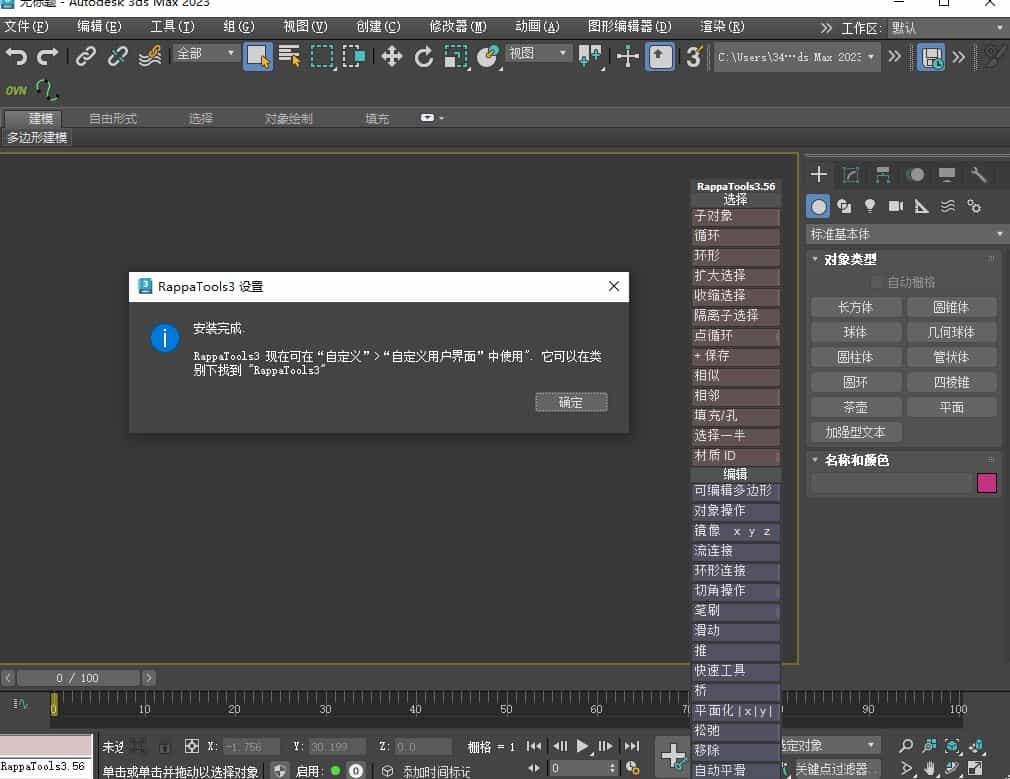Pick the object color swatch
The image size is (1010, 779).
click(x=987, y=483)
